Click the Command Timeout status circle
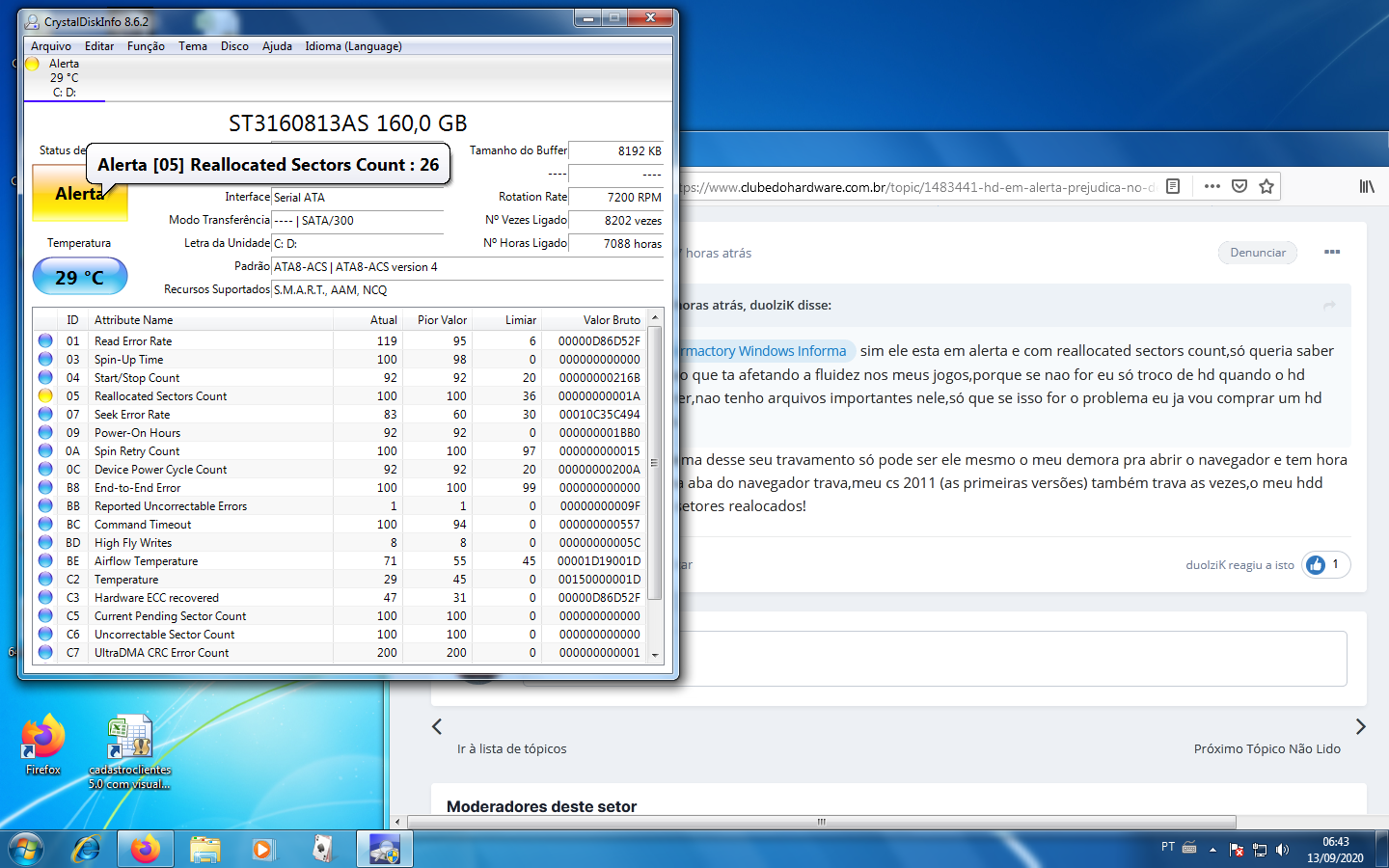The width and height of the screenshot is (1389, 868). [45, 524]
